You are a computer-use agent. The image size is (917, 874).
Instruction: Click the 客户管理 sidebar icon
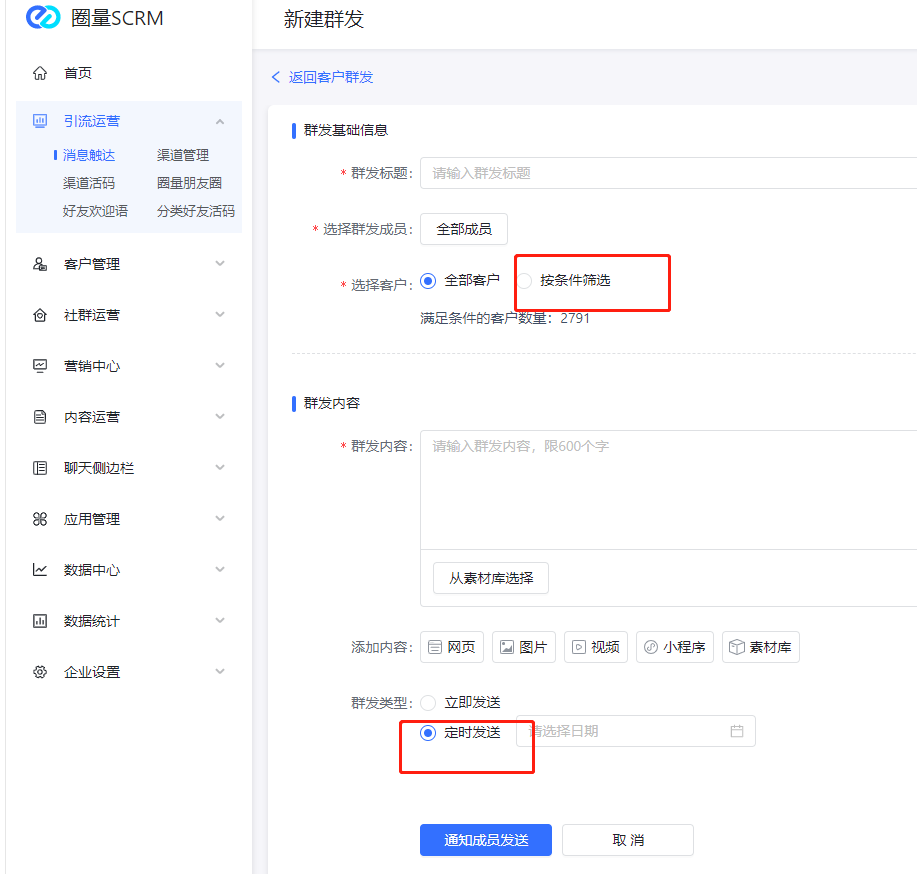(x=40, y=264)
